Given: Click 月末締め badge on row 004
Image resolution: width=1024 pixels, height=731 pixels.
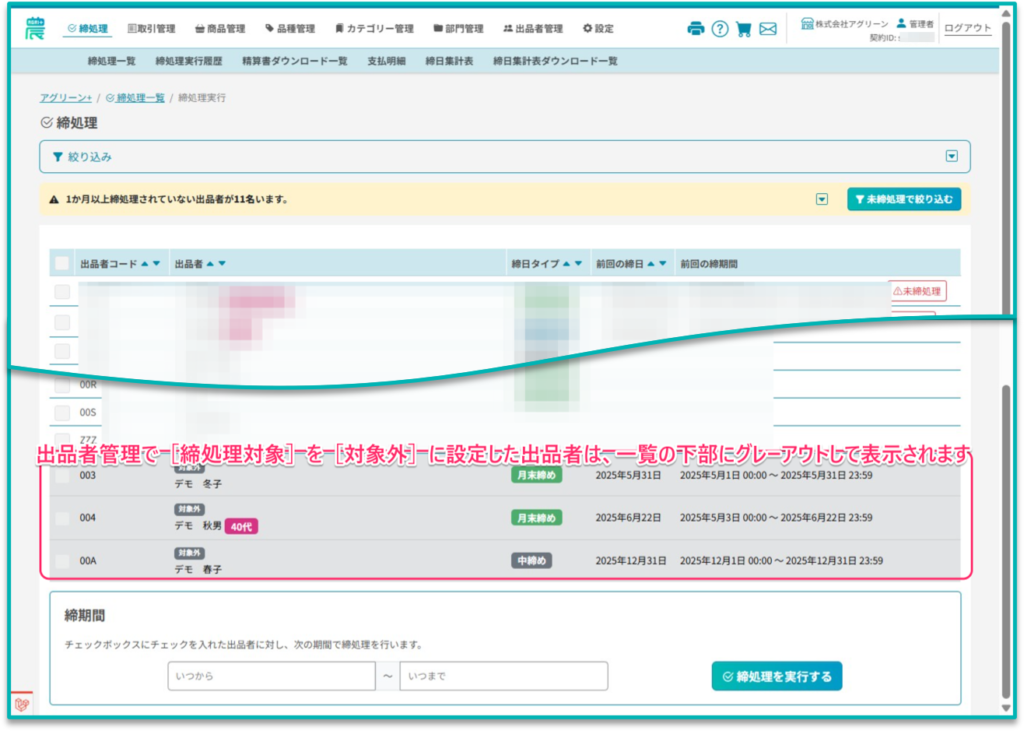Looking at the screenshot, I should click(536, 517).
